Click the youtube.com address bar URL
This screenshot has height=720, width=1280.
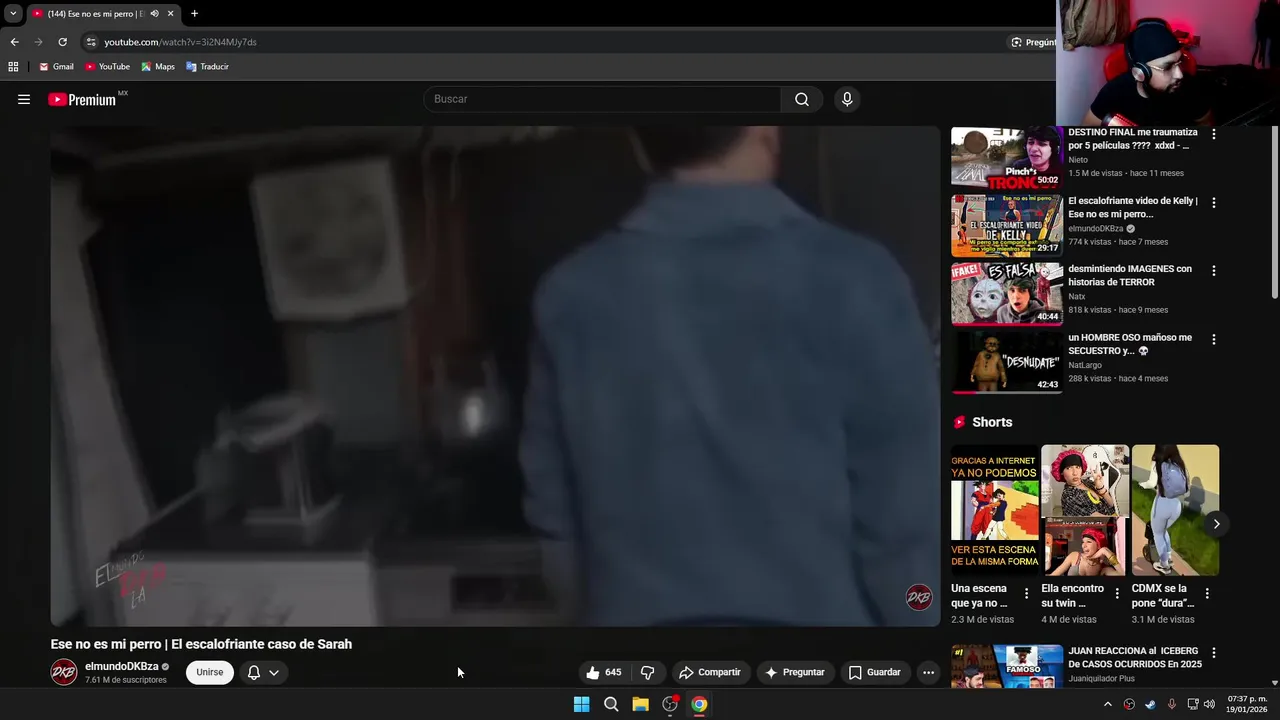180,42
